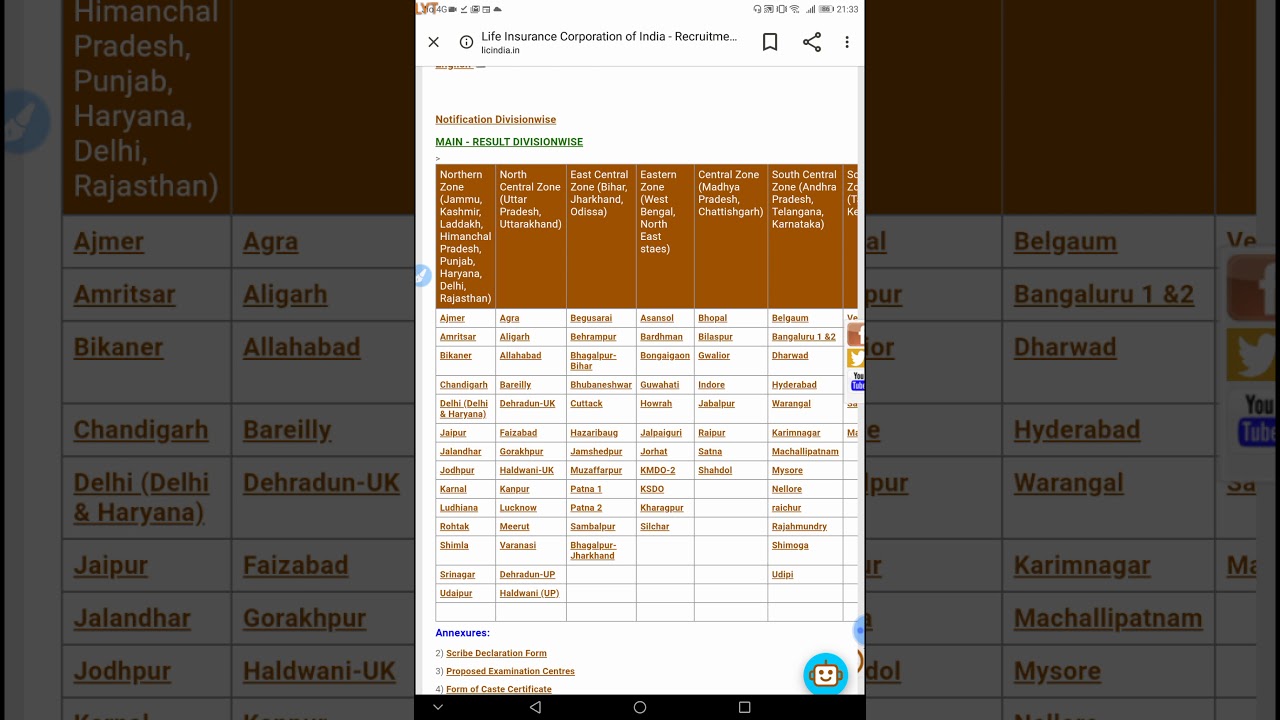This screenshot has width=1280, height=720.
Task: Open Cuttack result link
Action: 586,404
